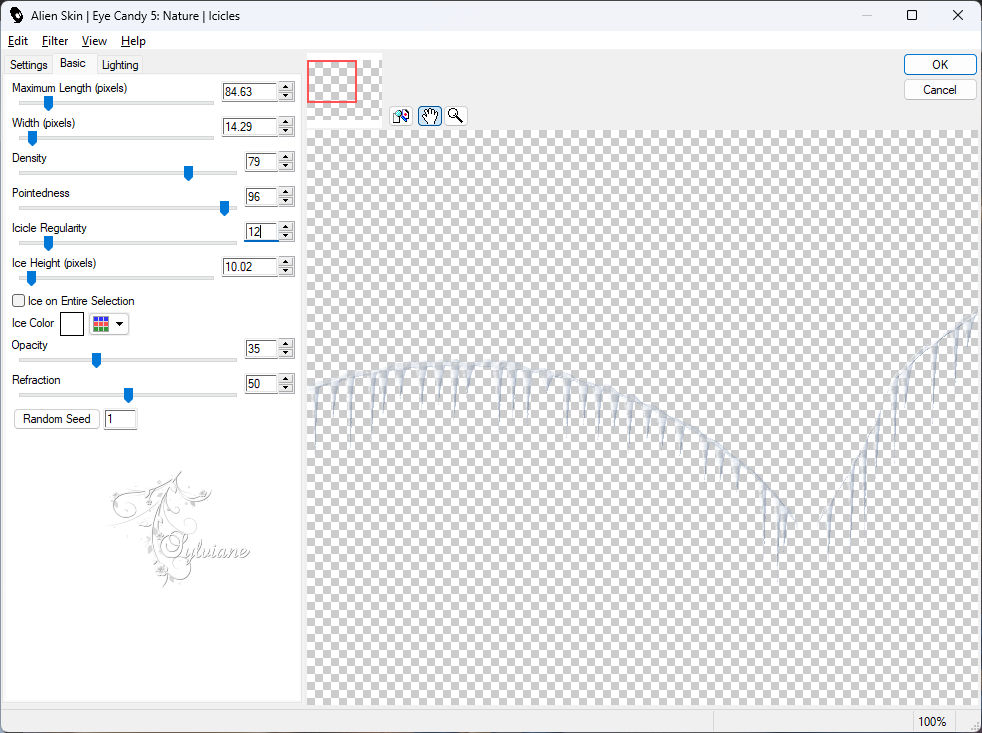Click the Width slider handle
The height and width of the screenshot is (733, 982).
coord(33,138)
